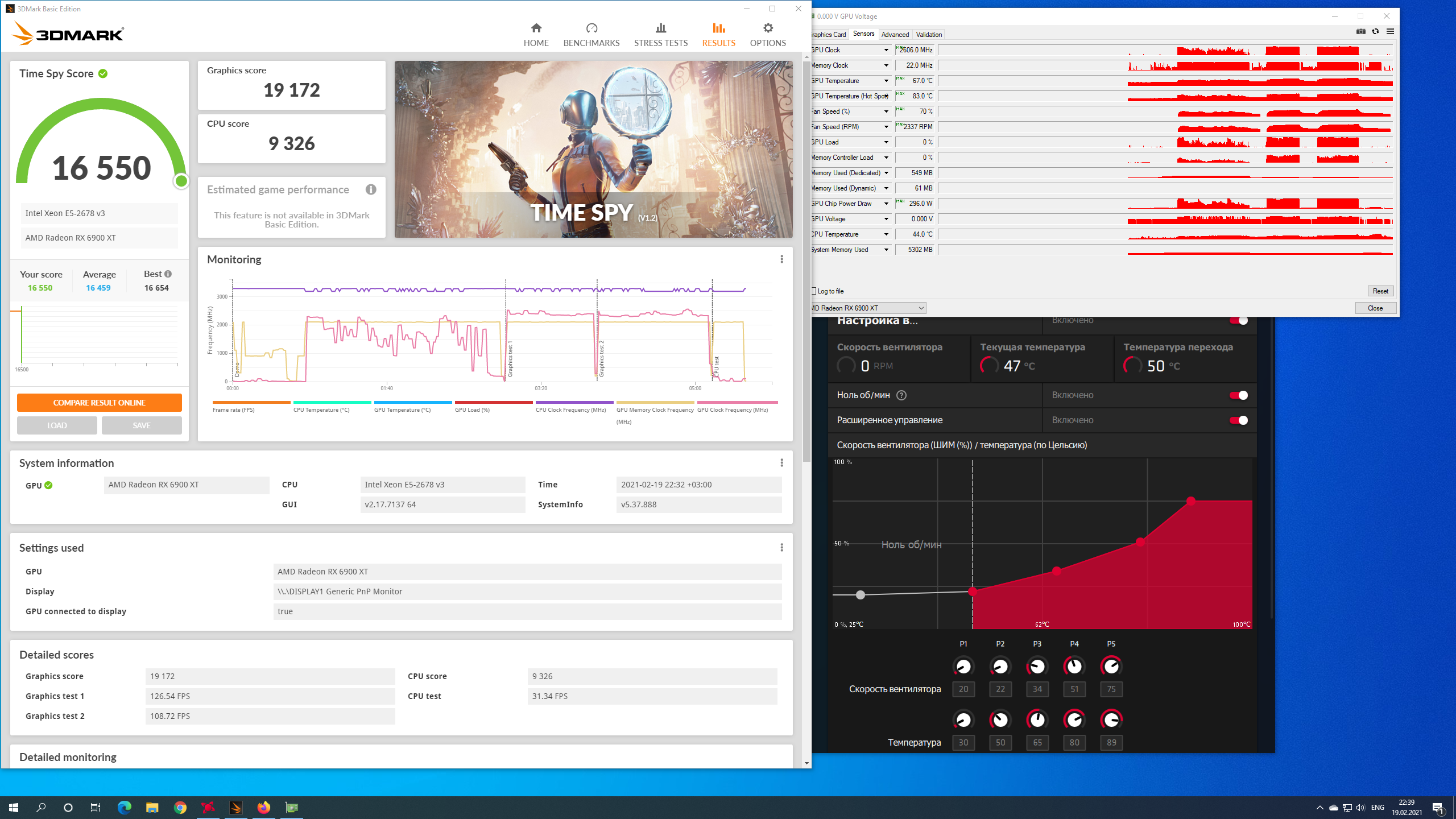
Task: Toggle the Ноль об/мин switch
Action: click(x=1238, y=395)
